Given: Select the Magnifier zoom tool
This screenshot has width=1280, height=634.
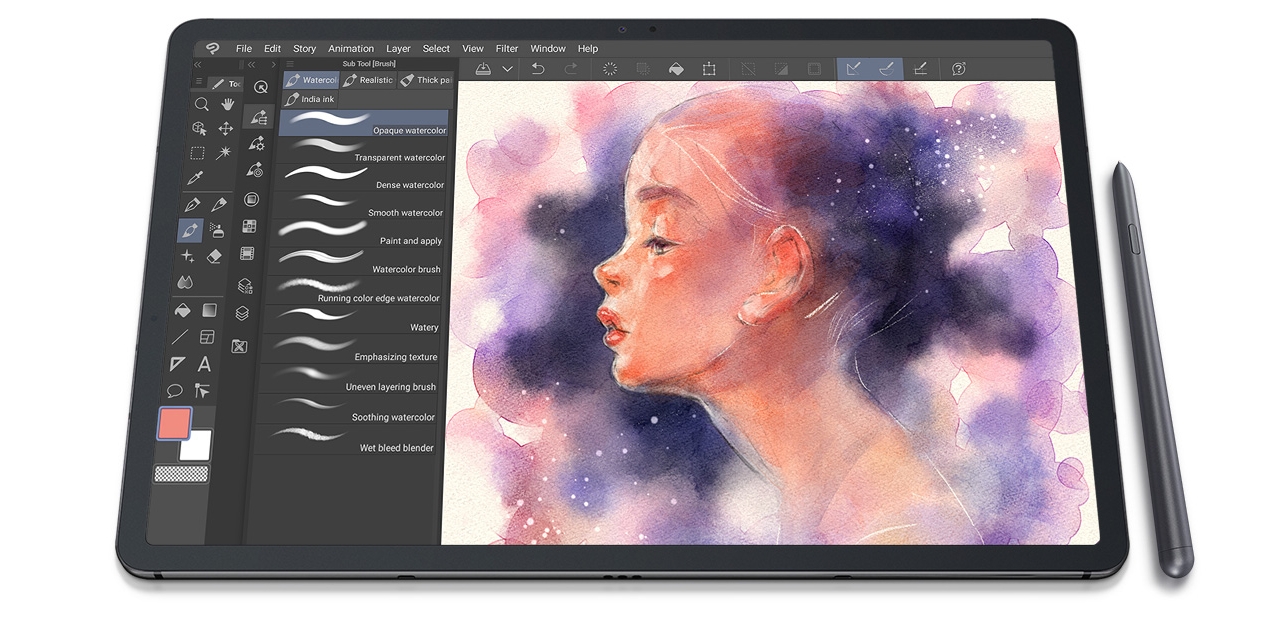Looking at the screenshot, I should pyautogui.click(x=201, y=104).
